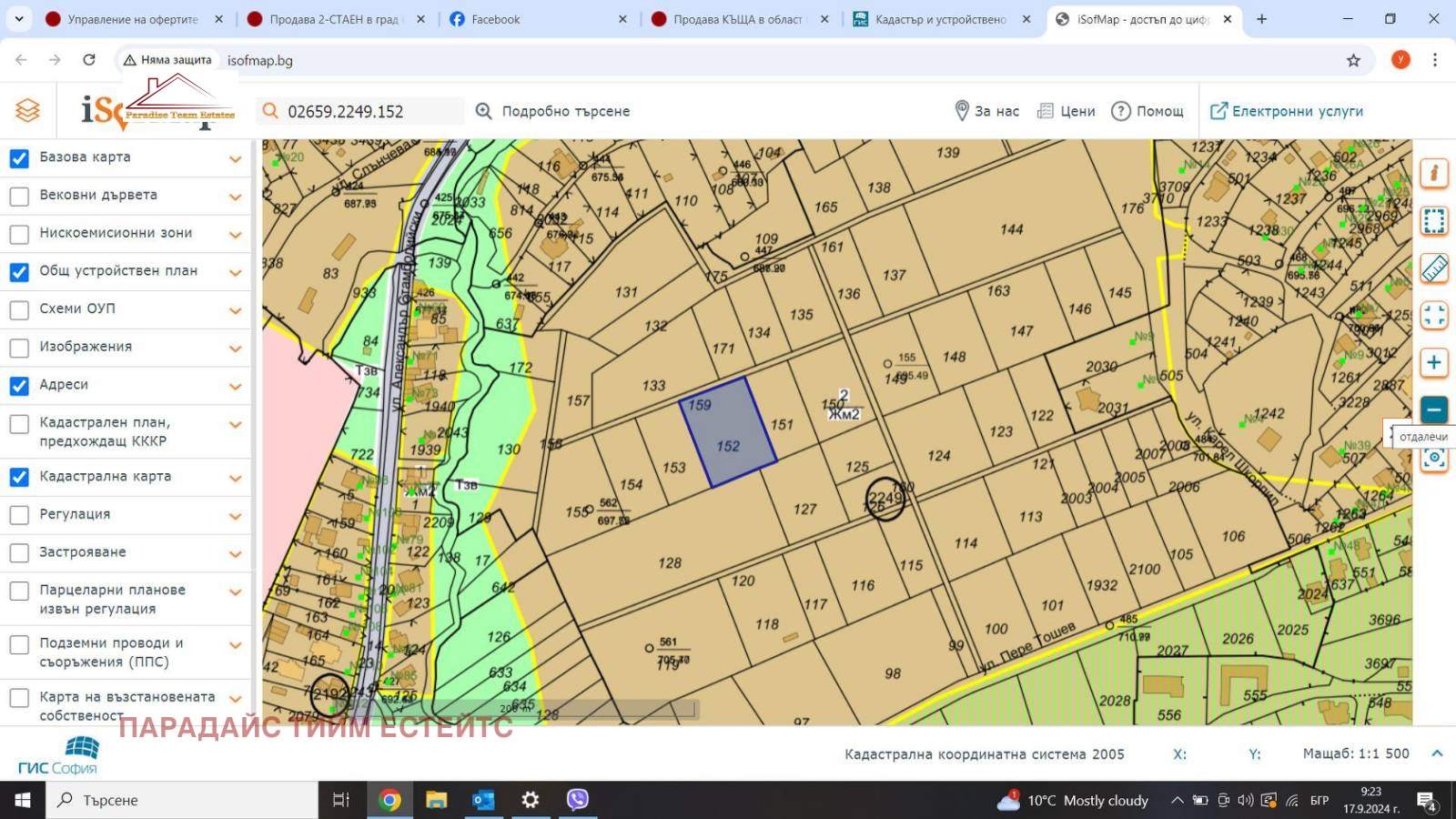Open Chrome from the Windows taskbar
This screenshot has width=1456, height=819.
click(389, 800)
